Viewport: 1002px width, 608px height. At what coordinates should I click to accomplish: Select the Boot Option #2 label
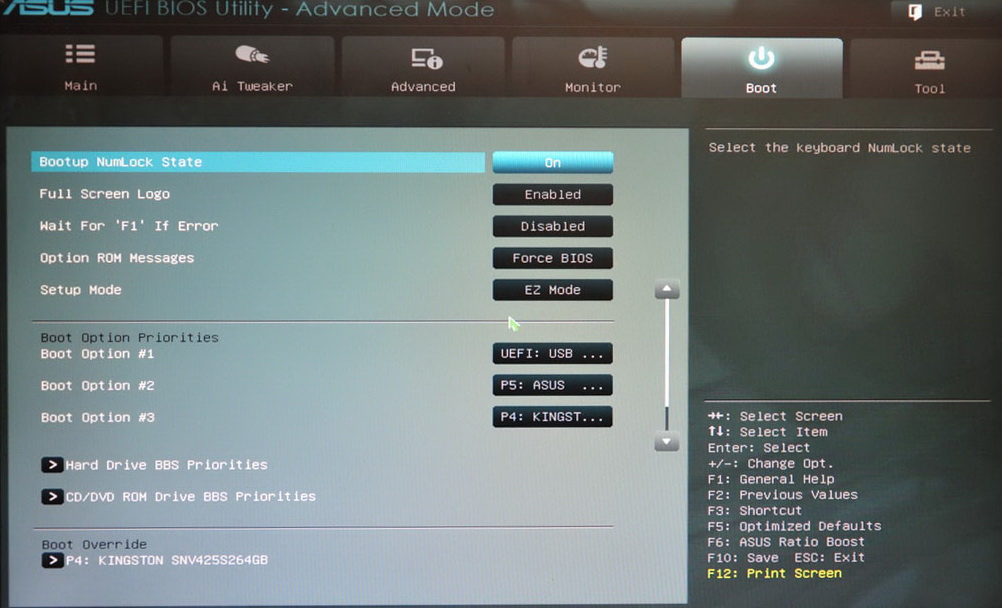click(x=97, y=386)
